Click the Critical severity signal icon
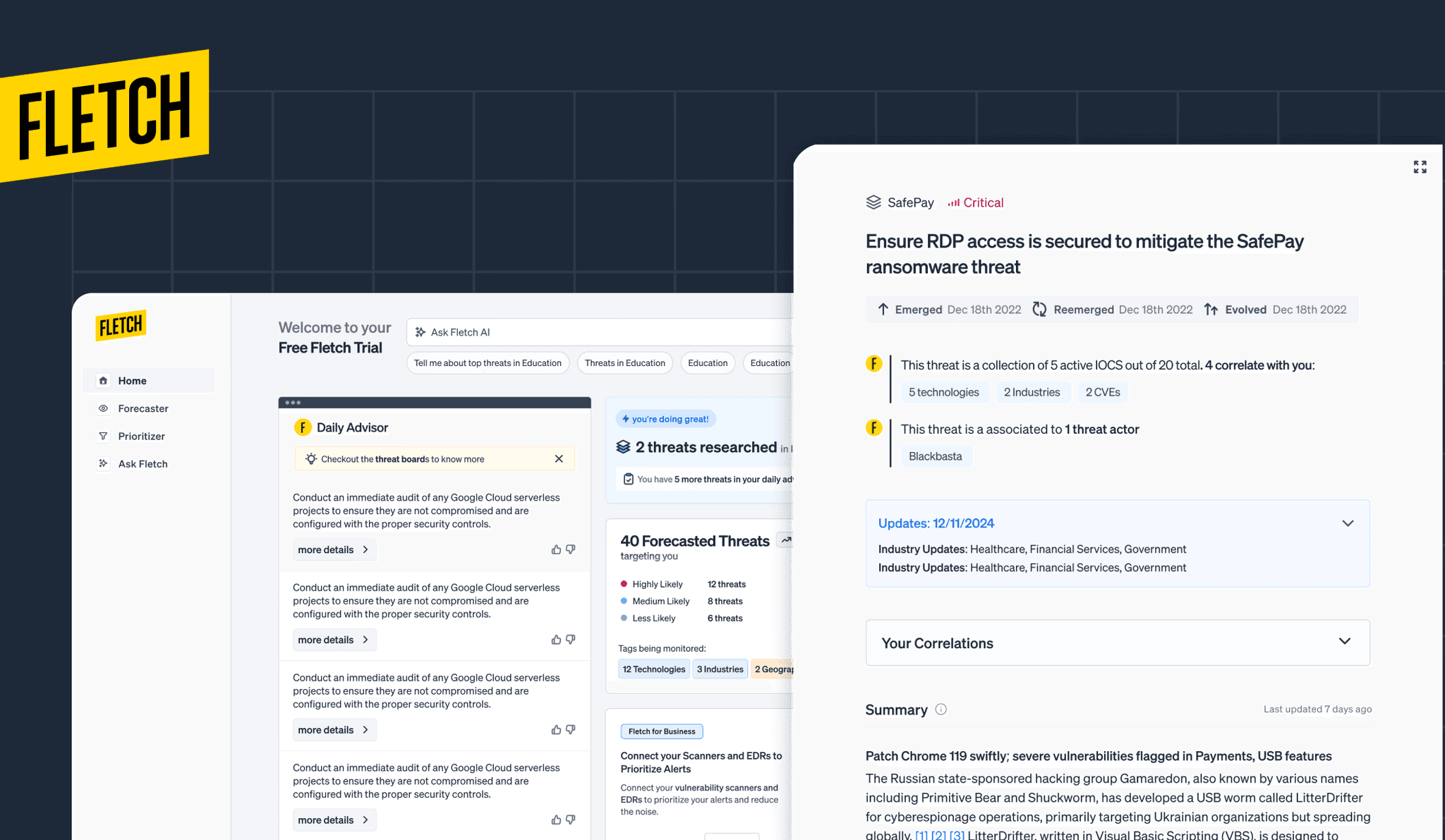Image resolution: width=1445 pixels, height=840 pixels. tap(953, 203)
